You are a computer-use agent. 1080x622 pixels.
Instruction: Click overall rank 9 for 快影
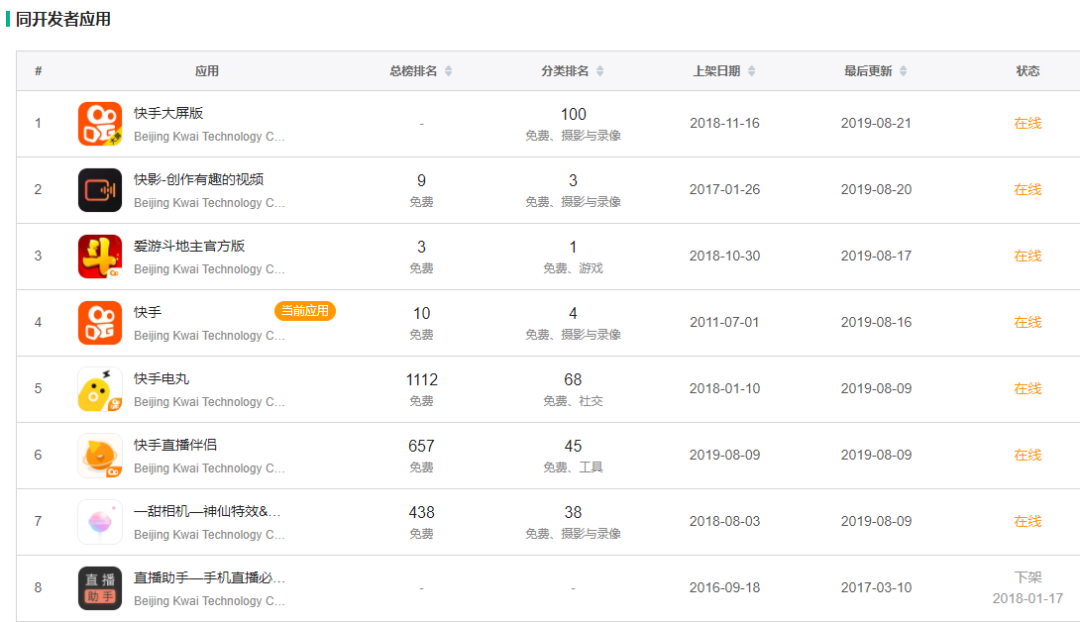pos(422,180)
